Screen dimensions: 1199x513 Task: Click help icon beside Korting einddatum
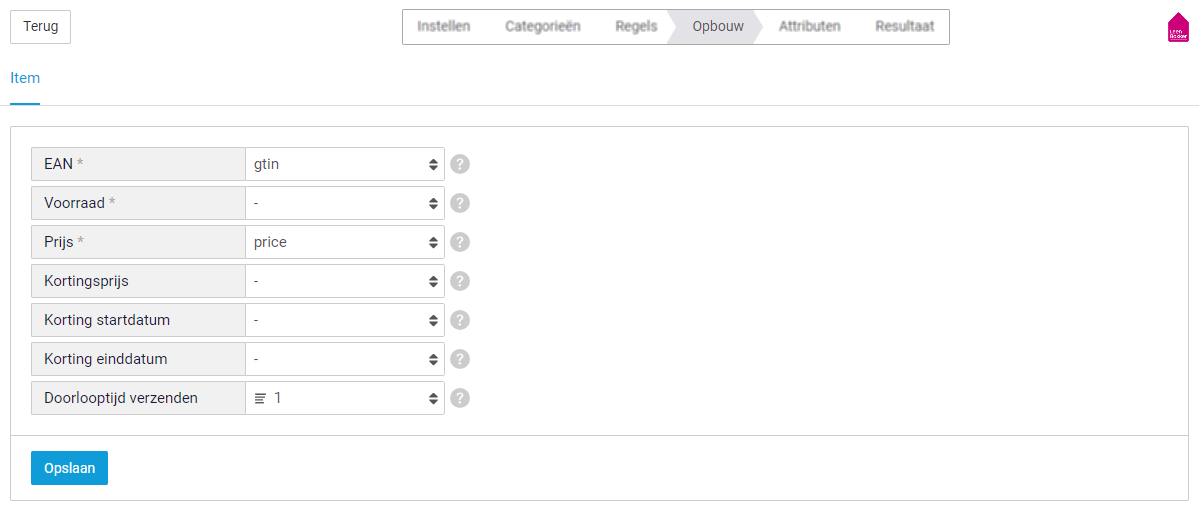click(x=460, y=359)
